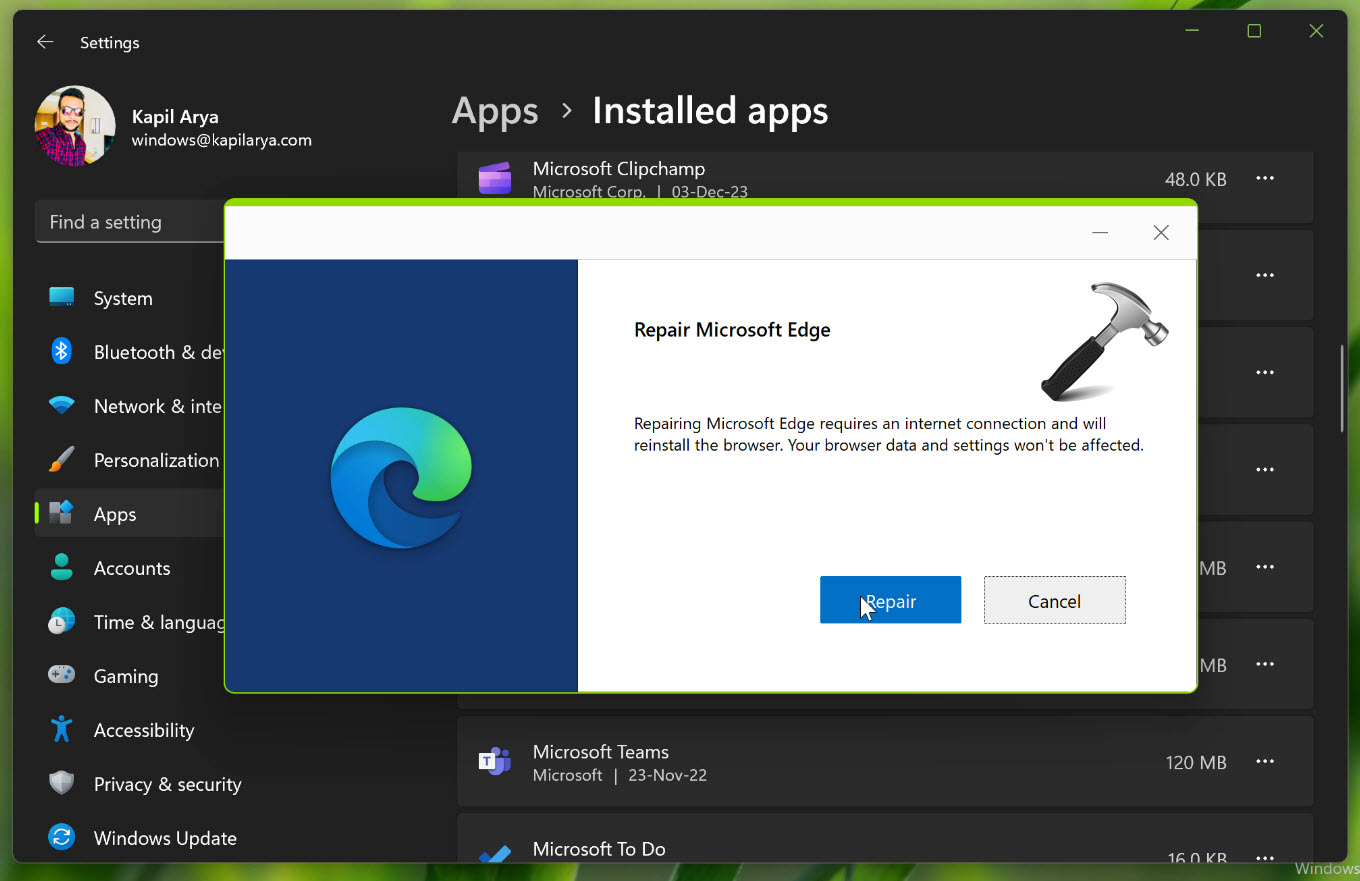Click the installed apps list scrollbar
The height and width of the screenshot is (881, 1360).
point(1342,390)
